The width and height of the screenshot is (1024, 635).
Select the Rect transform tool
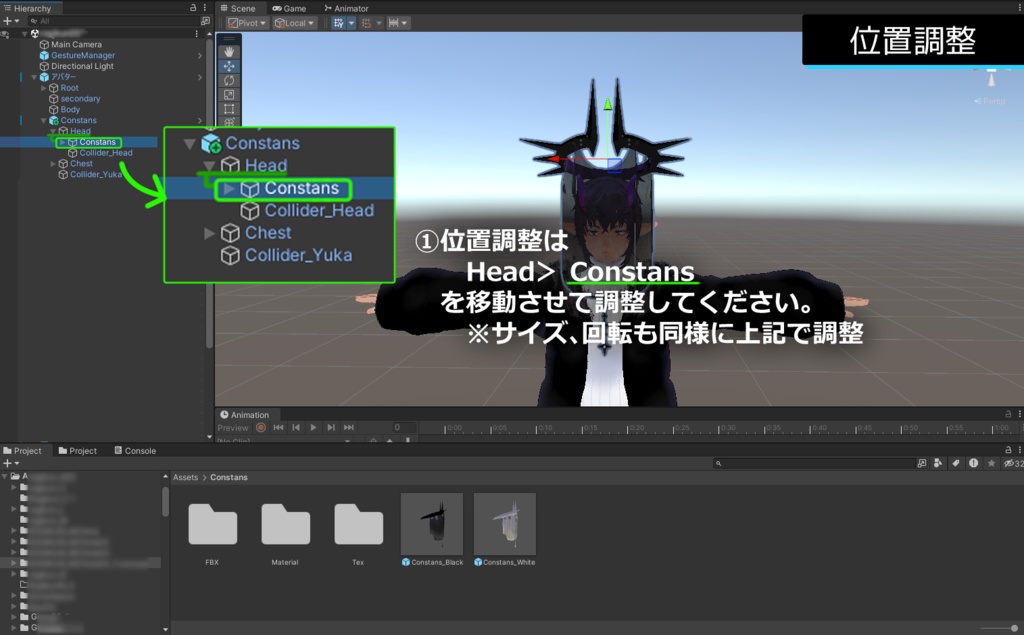(229, 109)
